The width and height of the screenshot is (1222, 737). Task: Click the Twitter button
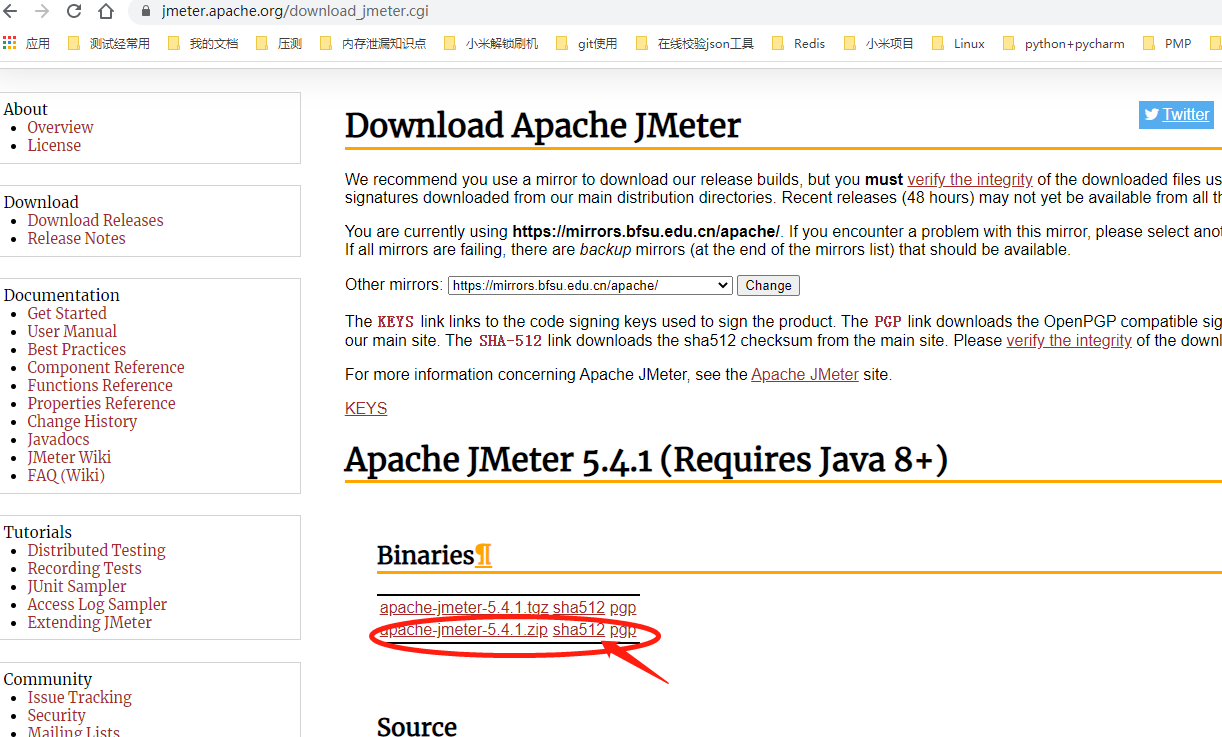[1176, 114]
